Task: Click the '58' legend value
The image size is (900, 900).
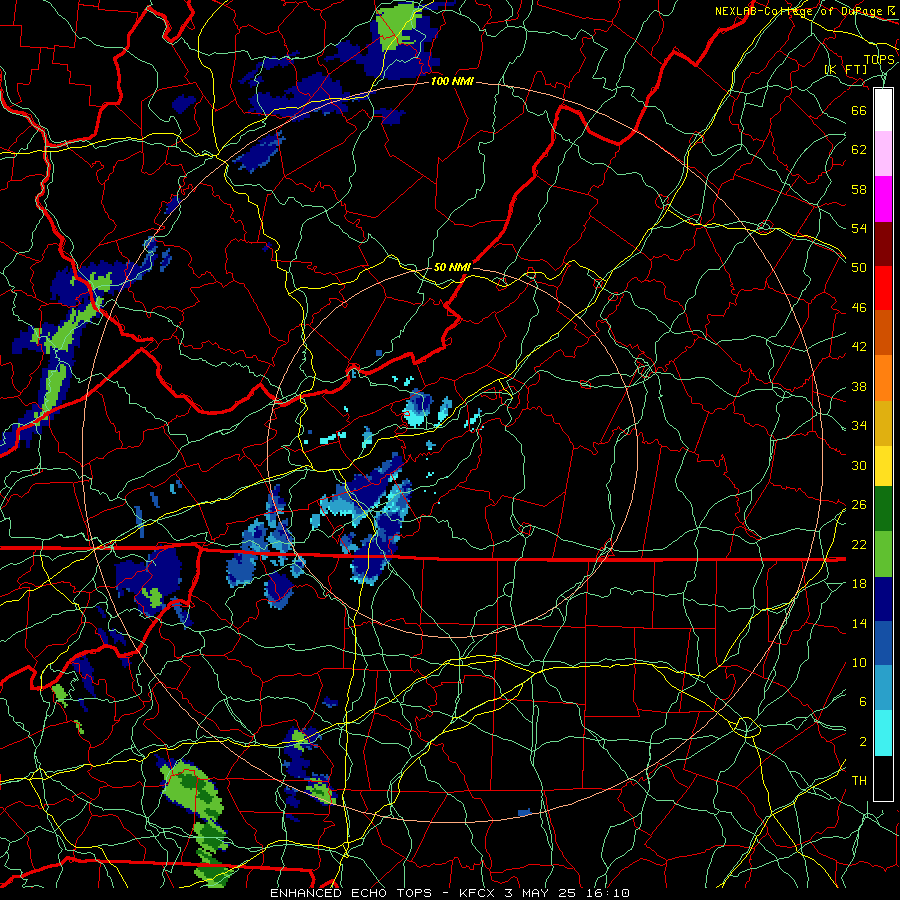Action: [x=859, y=189]
